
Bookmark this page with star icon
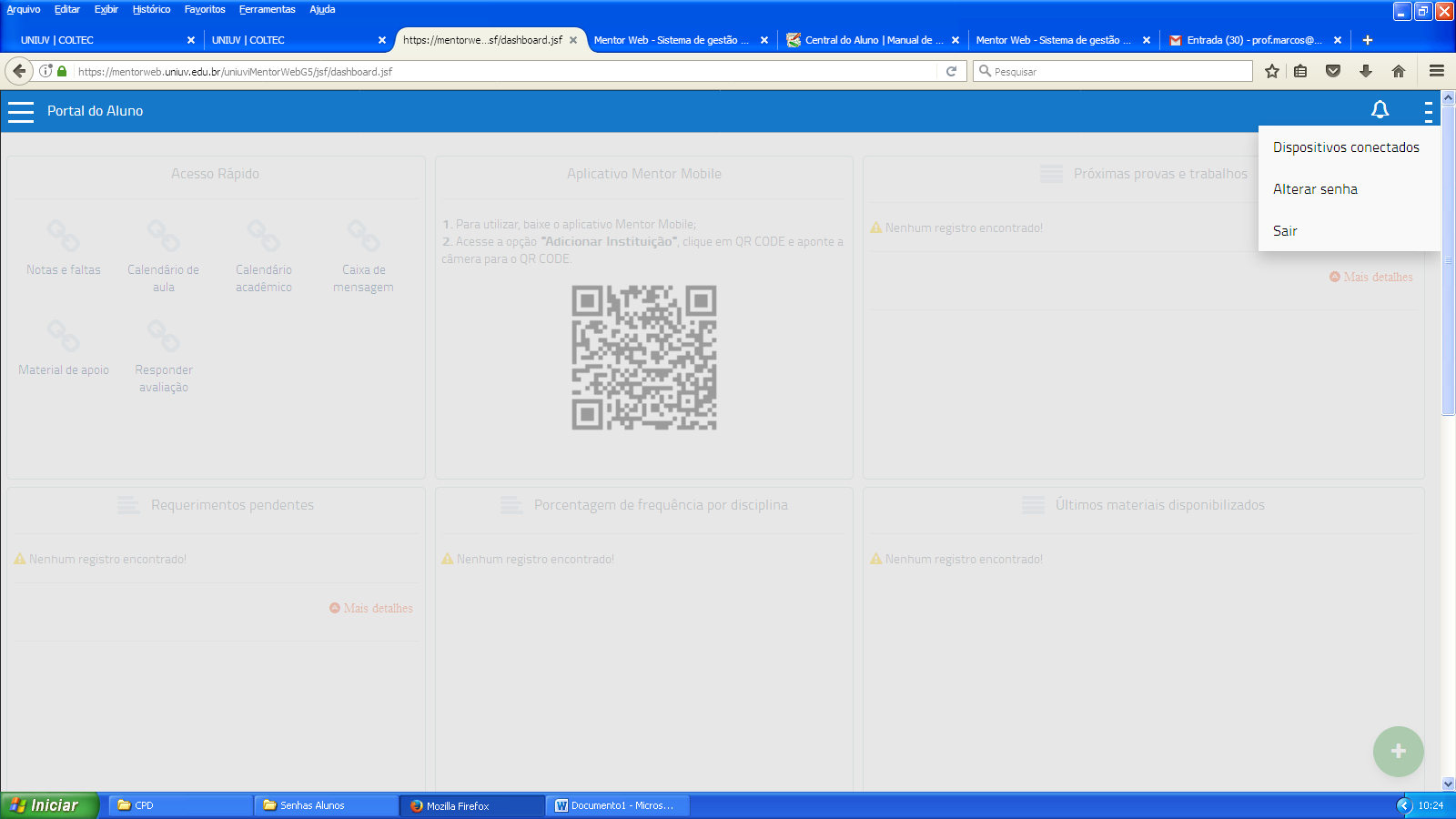1271,71
